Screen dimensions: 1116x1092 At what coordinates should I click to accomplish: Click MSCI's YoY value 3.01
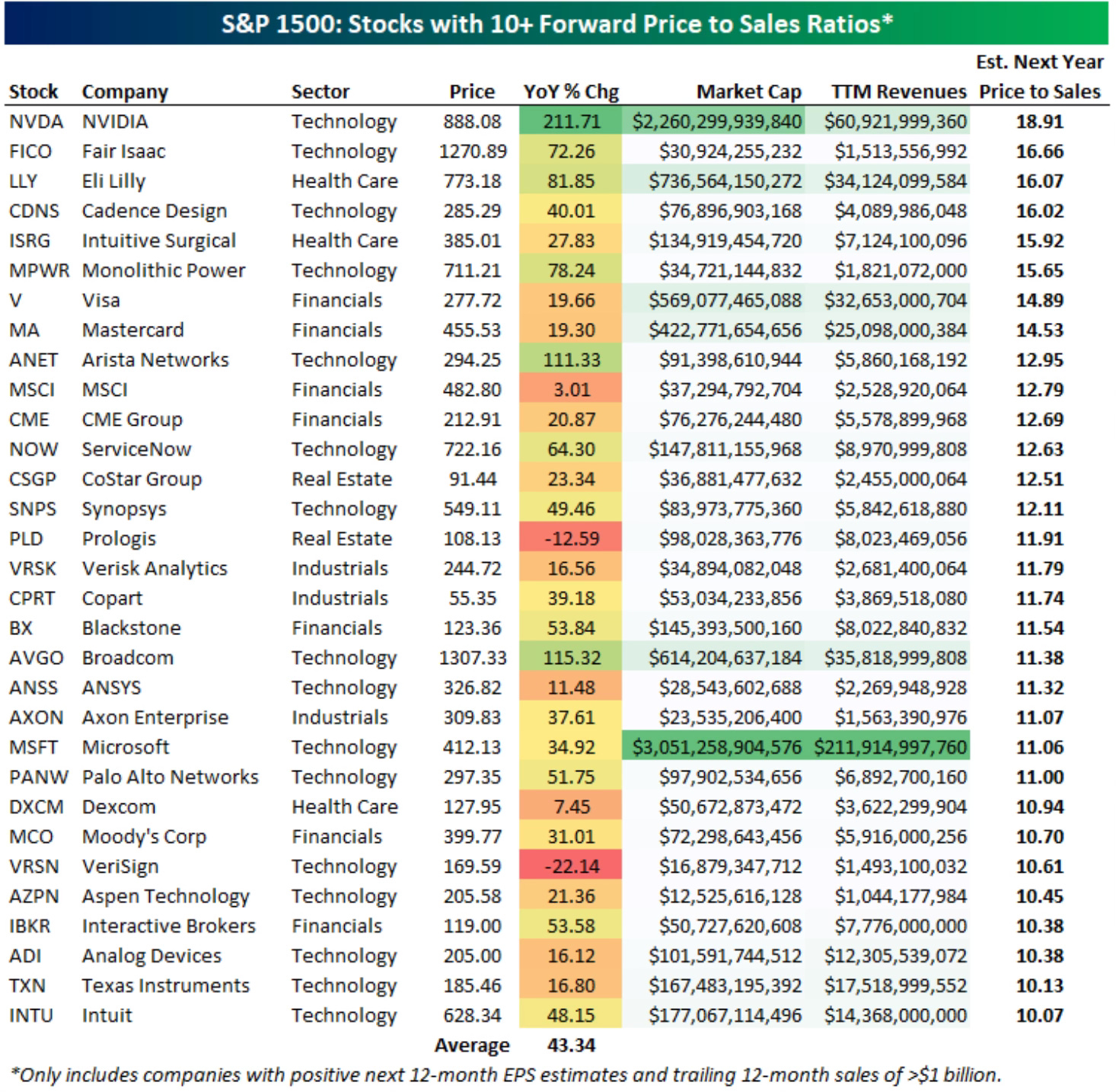[571, 389]
